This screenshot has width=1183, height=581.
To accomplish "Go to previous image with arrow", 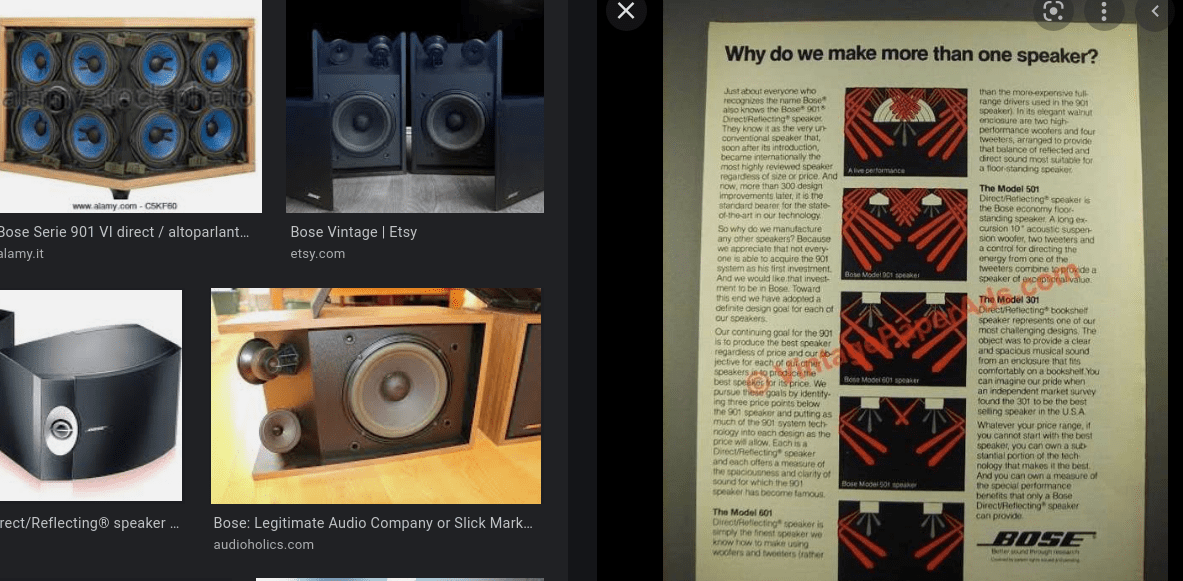I will (1155, 11).
